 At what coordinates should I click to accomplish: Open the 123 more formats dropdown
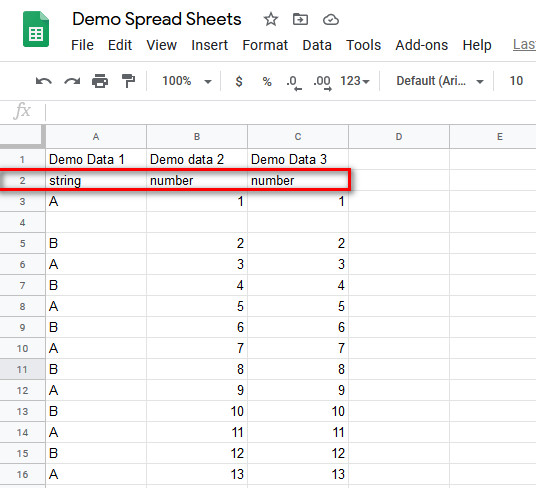tap(355, 81)
